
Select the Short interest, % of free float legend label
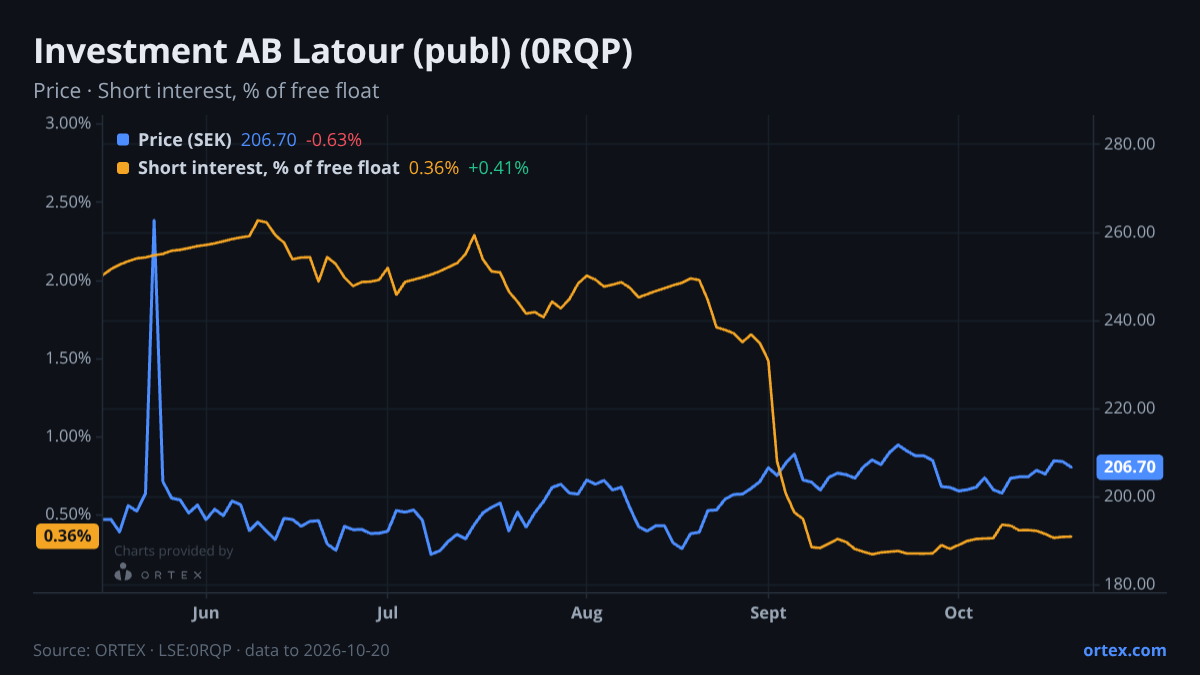268,168
